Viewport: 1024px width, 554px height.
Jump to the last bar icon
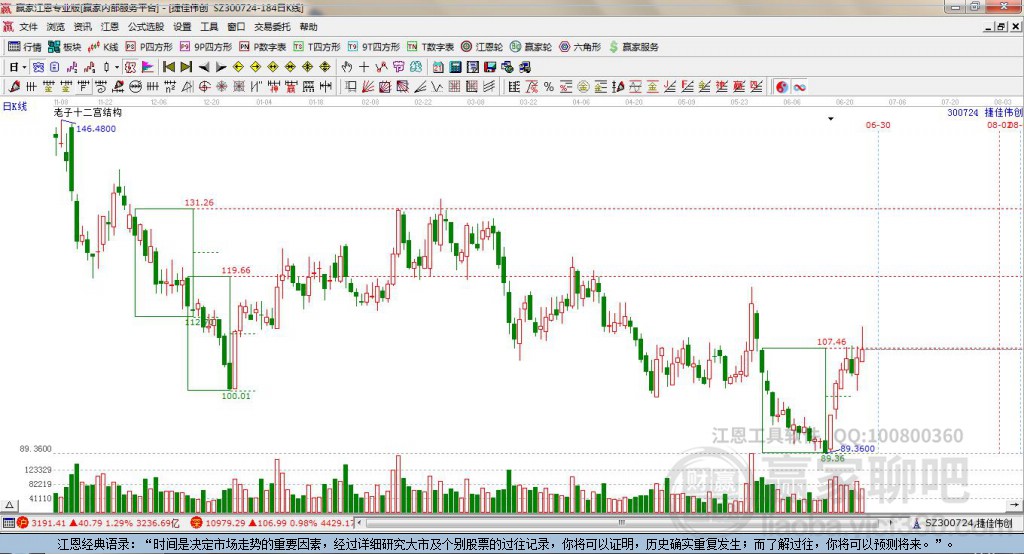click(186, 67)
